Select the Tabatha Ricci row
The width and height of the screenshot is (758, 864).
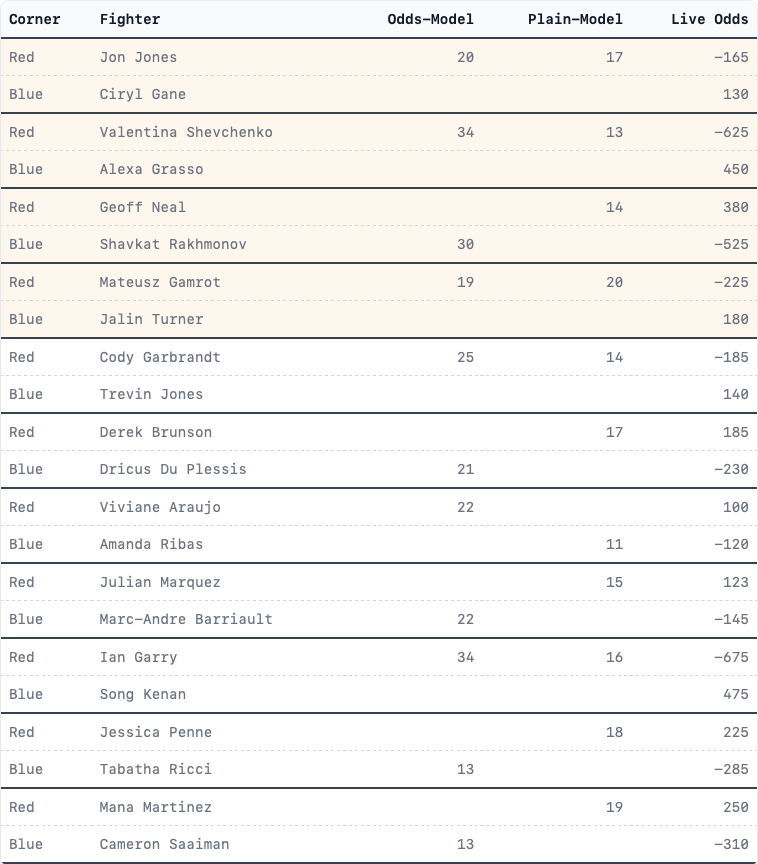379,769
